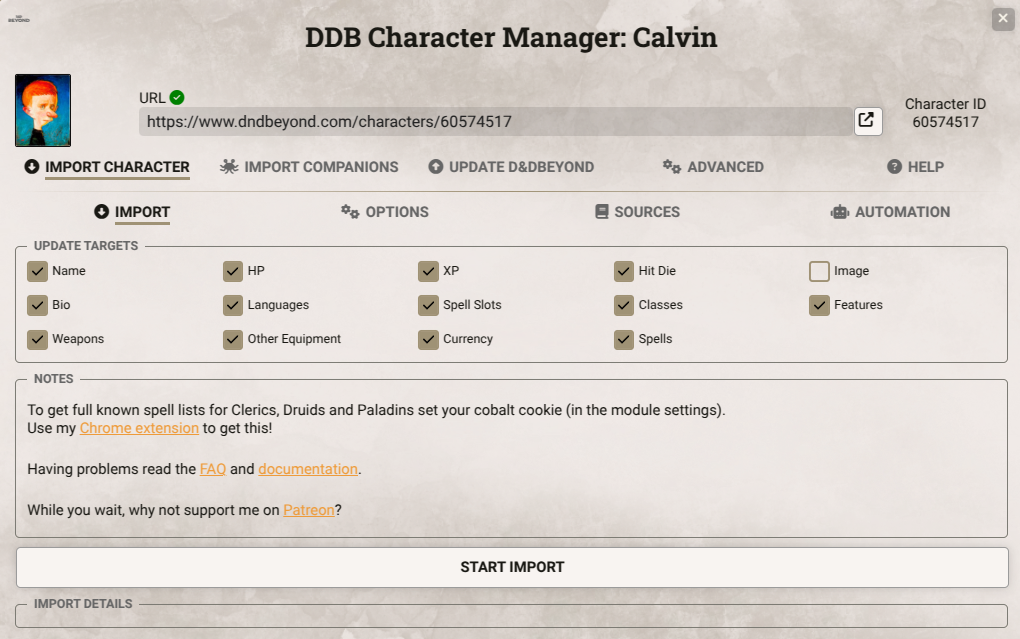The width and height of the screenshot is (1020, 639).
Task: Toggle the Currency checkbox
Action: (x=429, y=339)
